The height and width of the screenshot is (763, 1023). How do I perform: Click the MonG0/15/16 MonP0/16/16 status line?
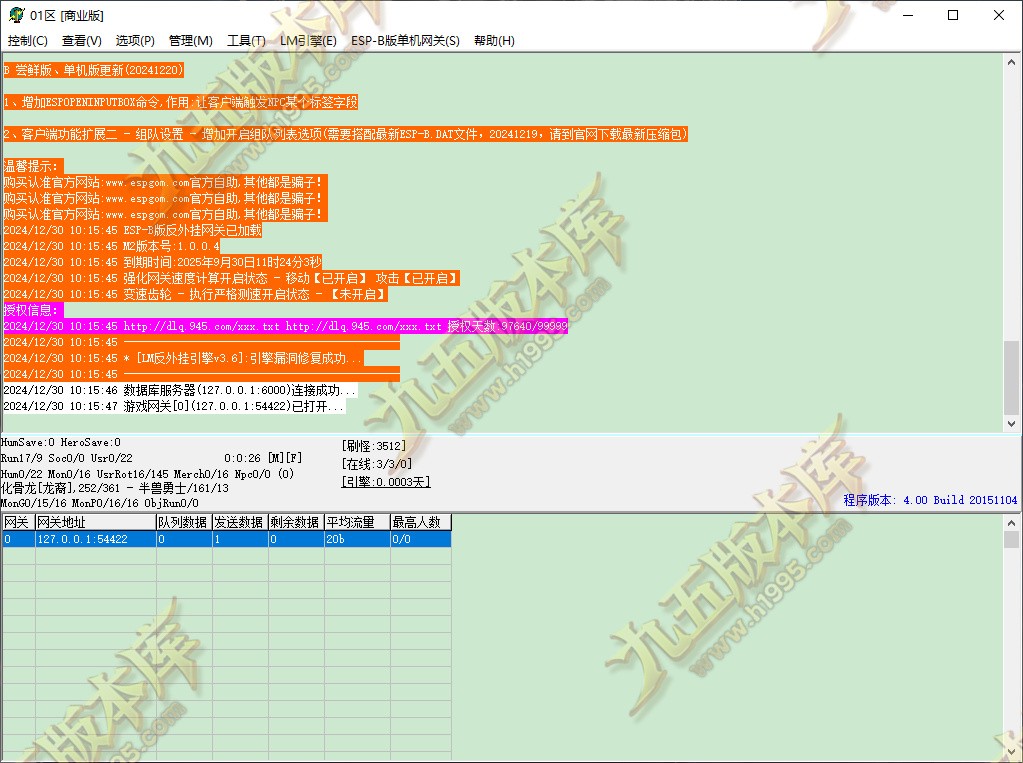[99, 503]
